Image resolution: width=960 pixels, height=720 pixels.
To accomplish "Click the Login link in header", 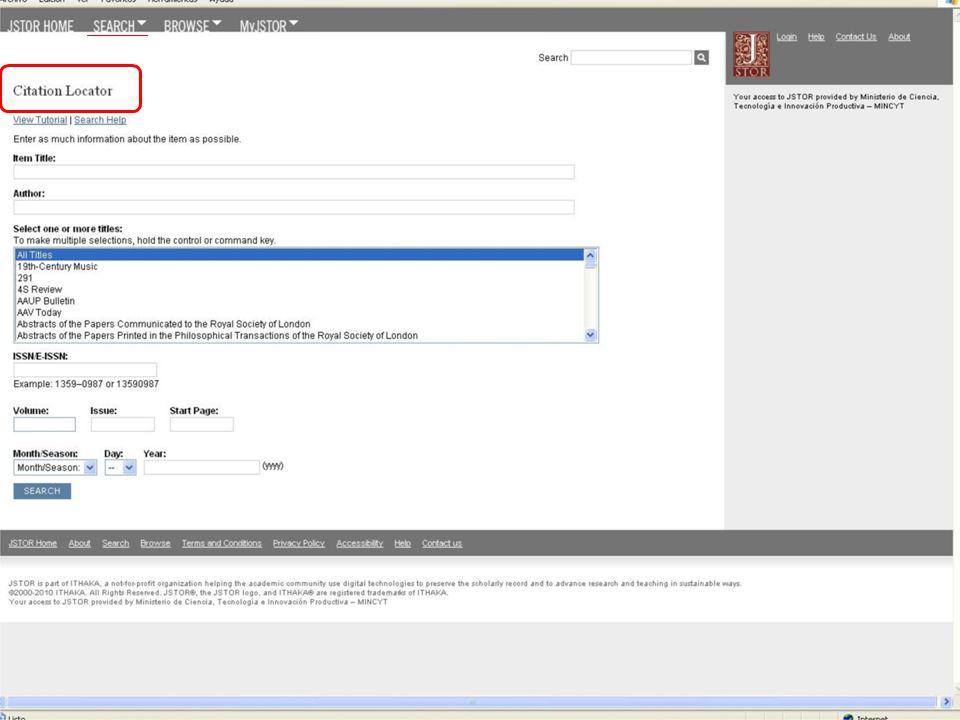I will pos(787,37).
